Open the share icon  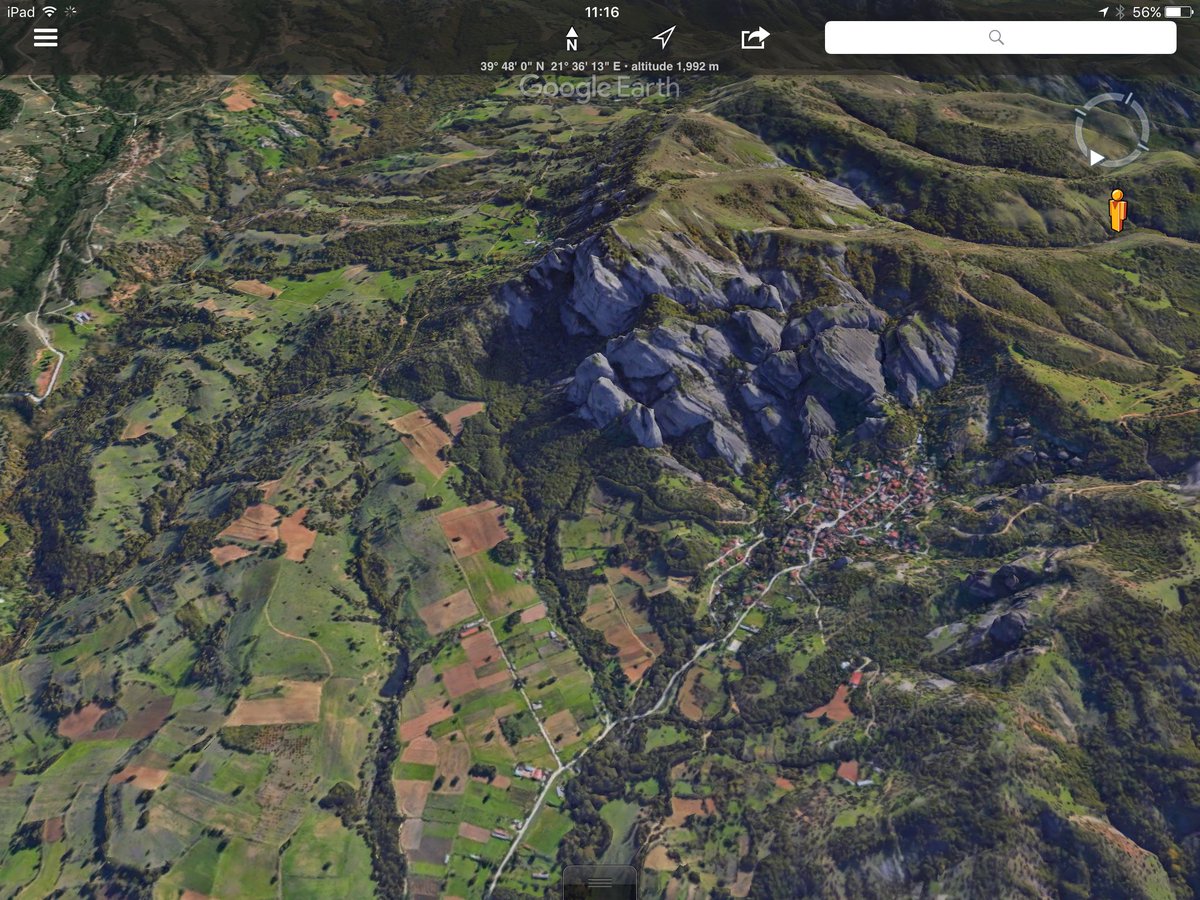[x=755, y=38]
